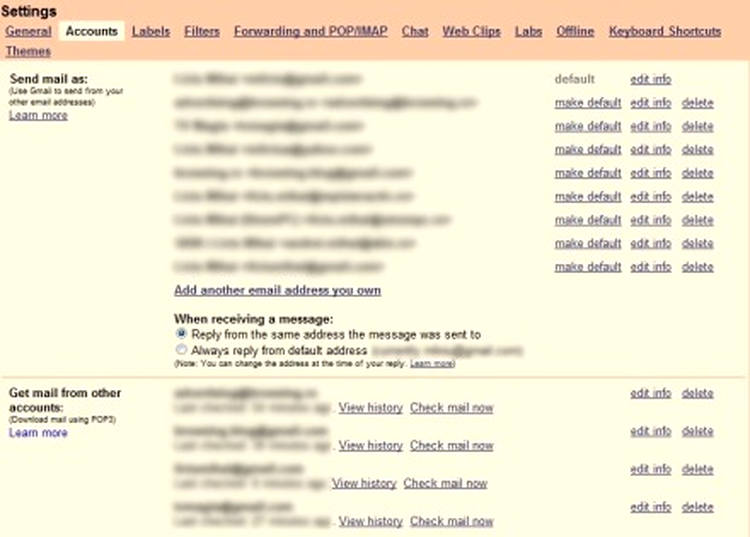Edit info for eighth Send mail address
Image resolution: width=750 pixels, height=537 pixels.
tap(651, 243)
